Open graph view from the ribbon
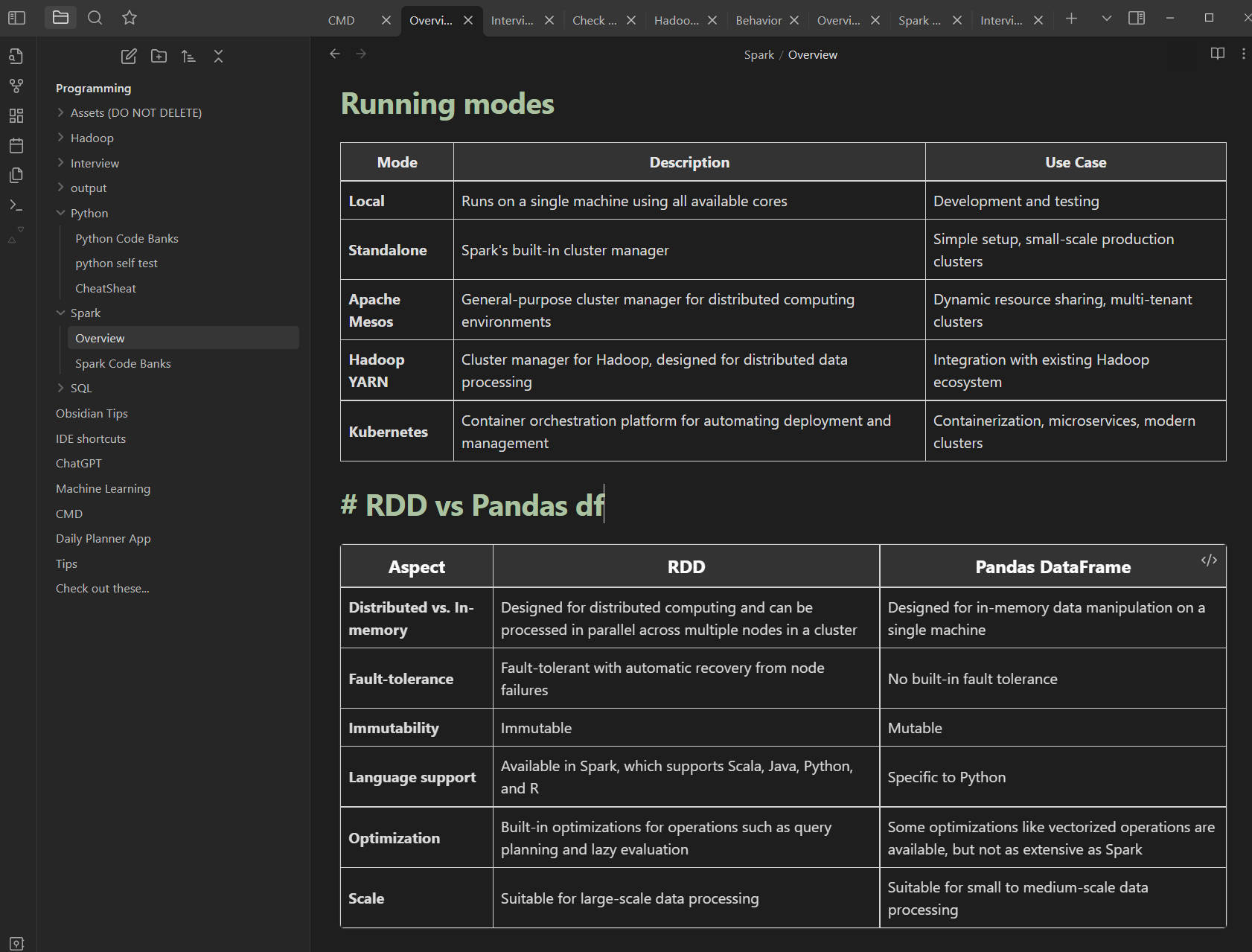Screen dimensions: 1252x952 [x=16, y=86]
